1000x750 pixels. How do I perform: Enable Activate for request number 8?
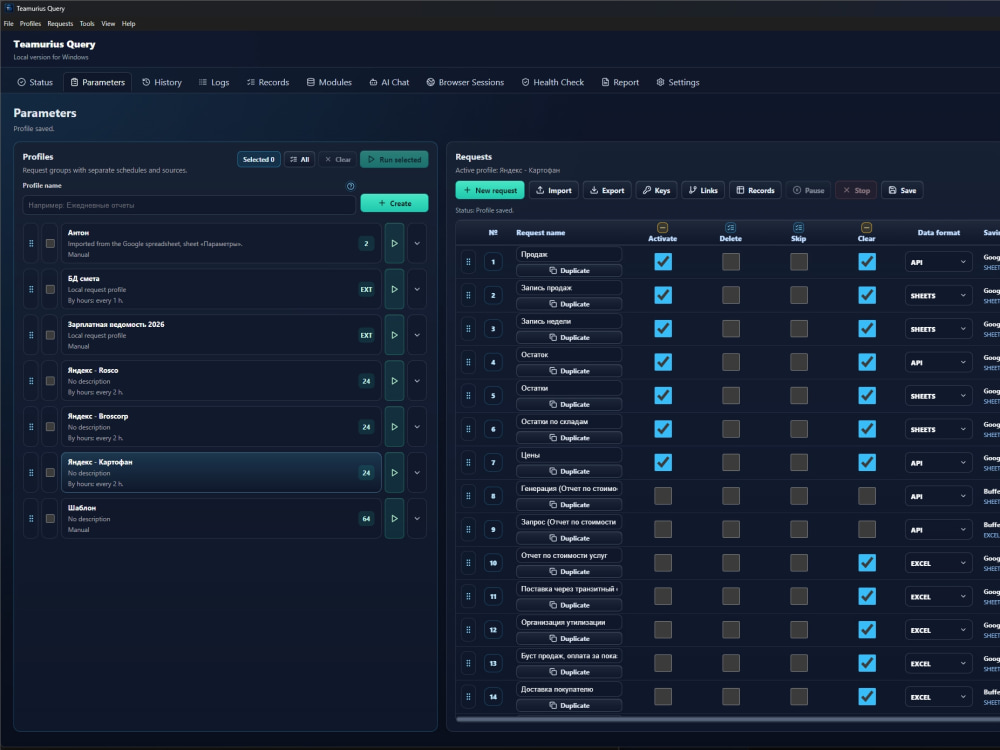663,496
